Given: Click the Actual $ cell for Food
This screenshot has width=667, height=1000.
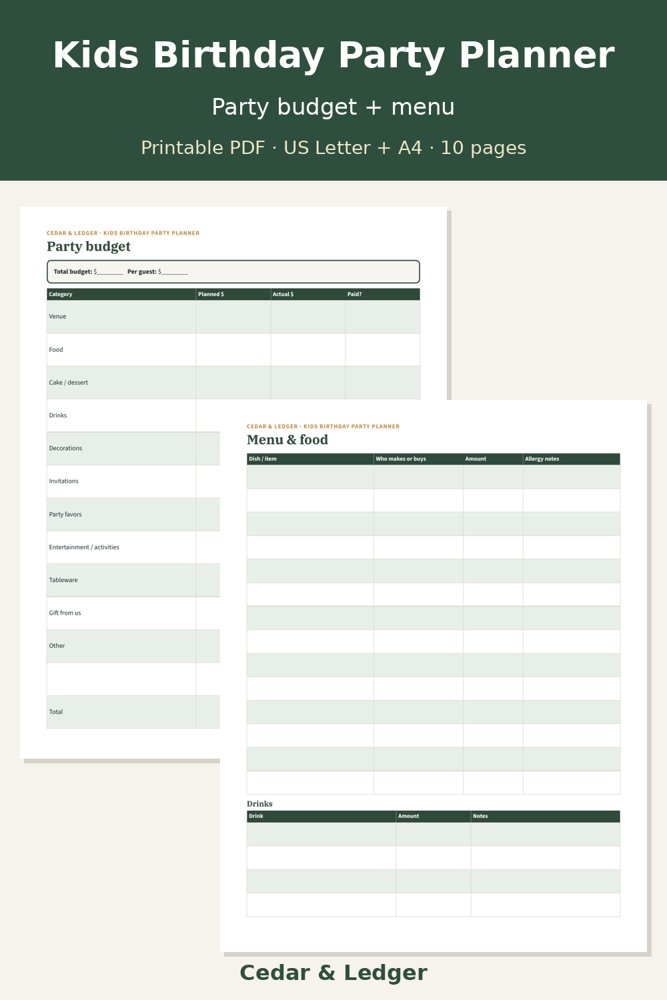Looking at the screenshot, I should pyautogui.click(x=308, y=349).
